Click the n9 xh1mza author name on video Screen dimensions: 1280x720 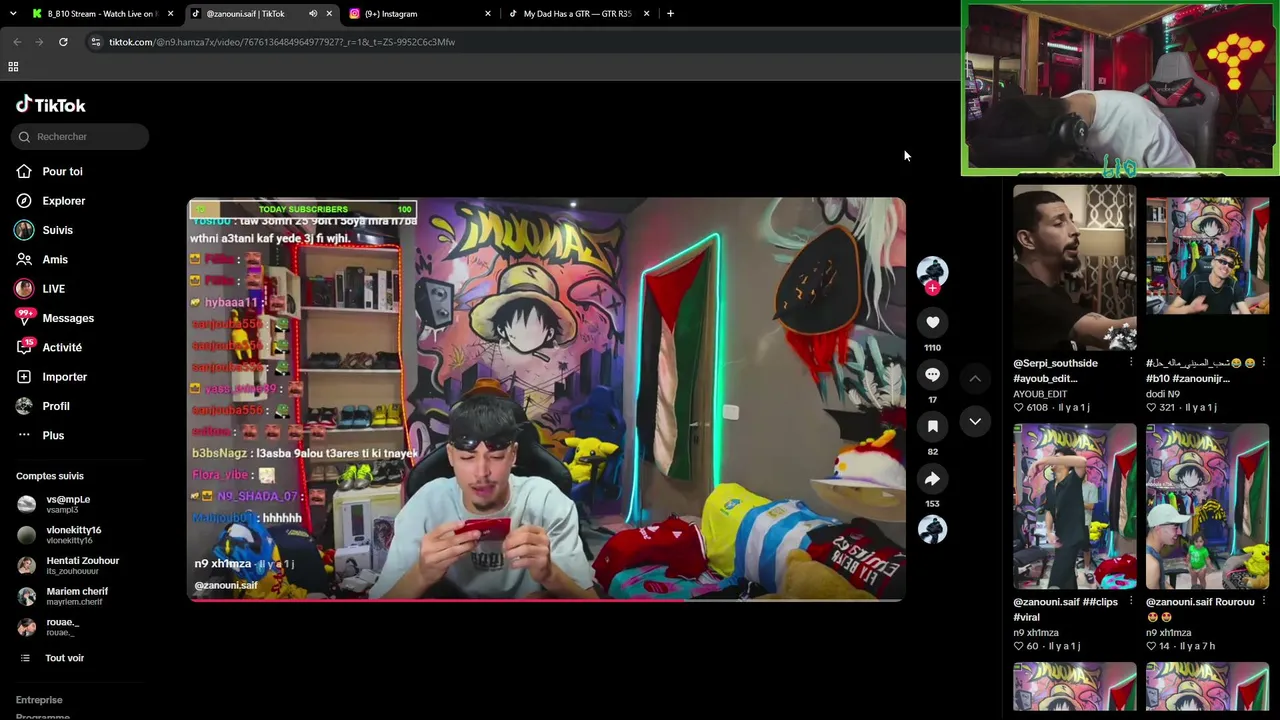click(x=223, y=564)
